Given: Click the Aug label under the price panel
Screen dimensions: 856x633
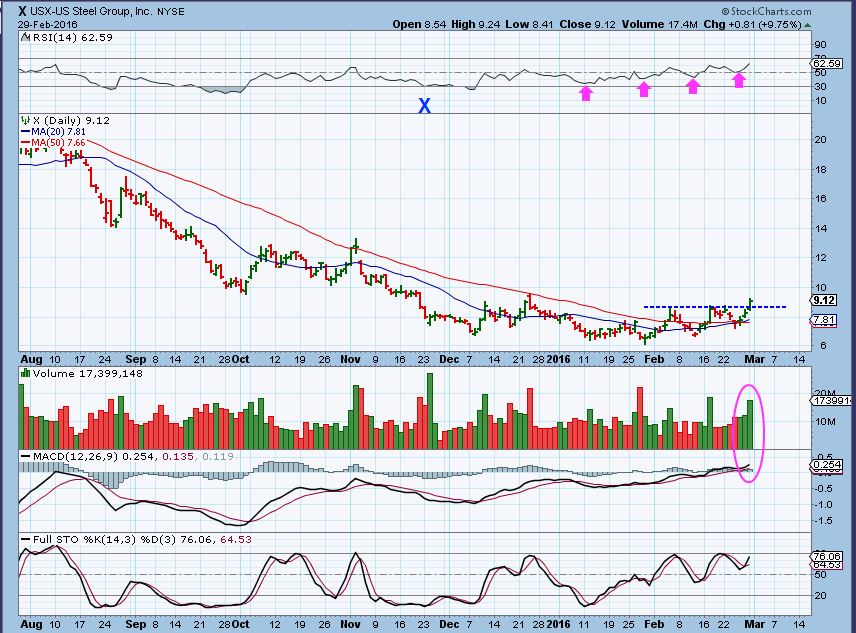Looking at the screenshot, I should tap(31, 359).
